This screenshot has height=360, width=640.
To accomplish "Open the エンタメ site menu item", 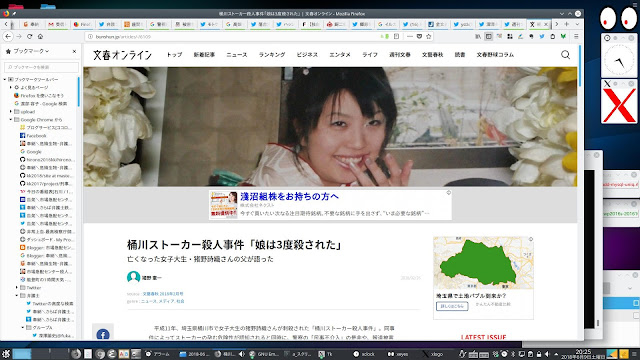I will pyautogui.click(x=340, y=54).
